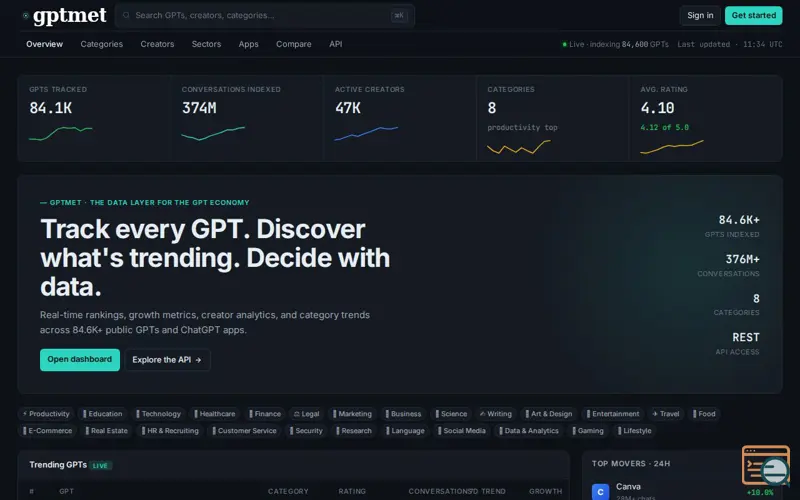Click the Canva avatar icon

pos(600,492)
